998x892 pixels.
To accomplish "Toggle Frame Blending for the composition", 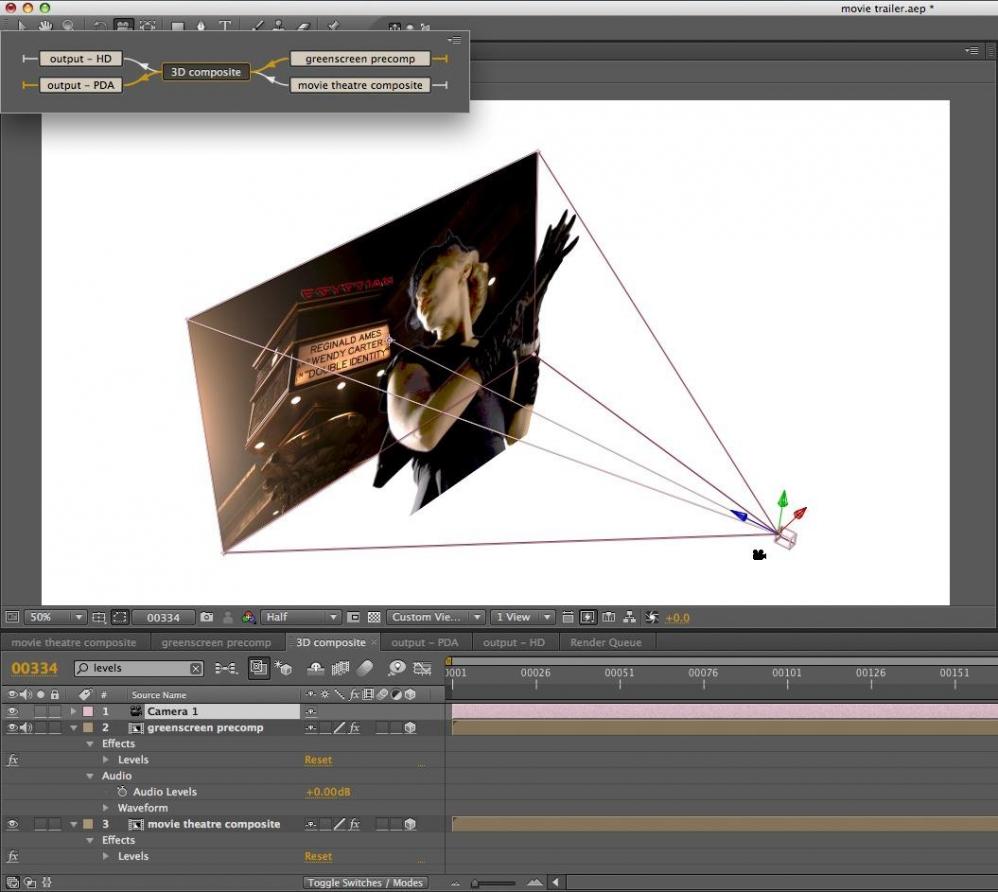I will [x=341, y=668].
